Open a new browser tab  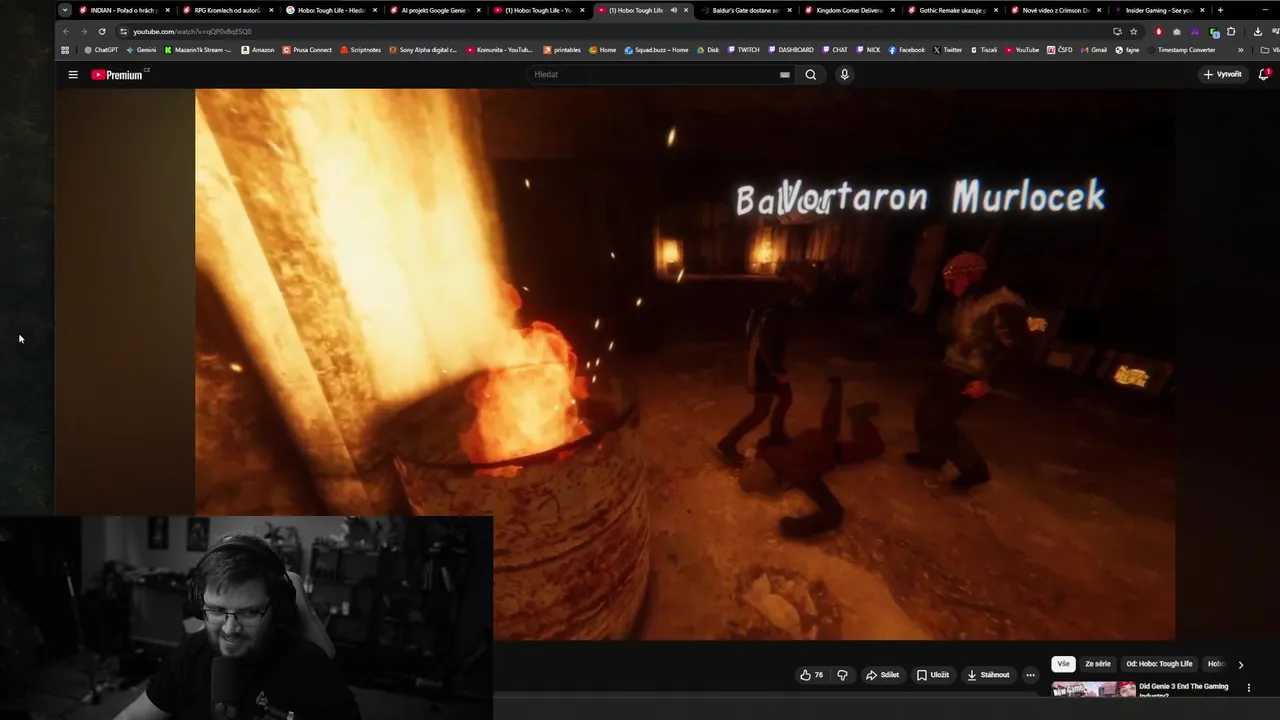[x=1220, y=10]
